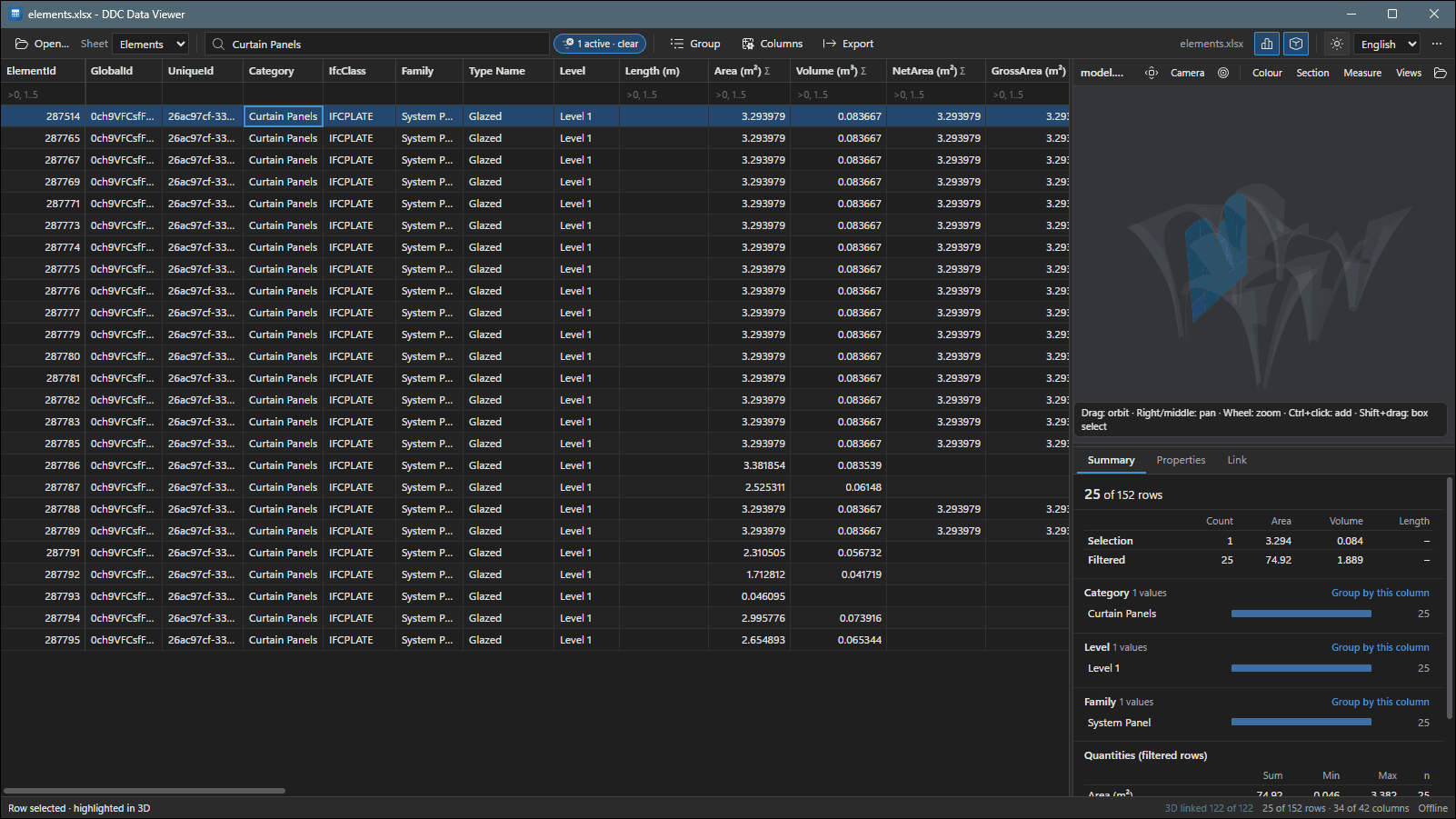Click the System Panel family bar
This screenshot has height=819, width=1456.
coord(1301,723)
